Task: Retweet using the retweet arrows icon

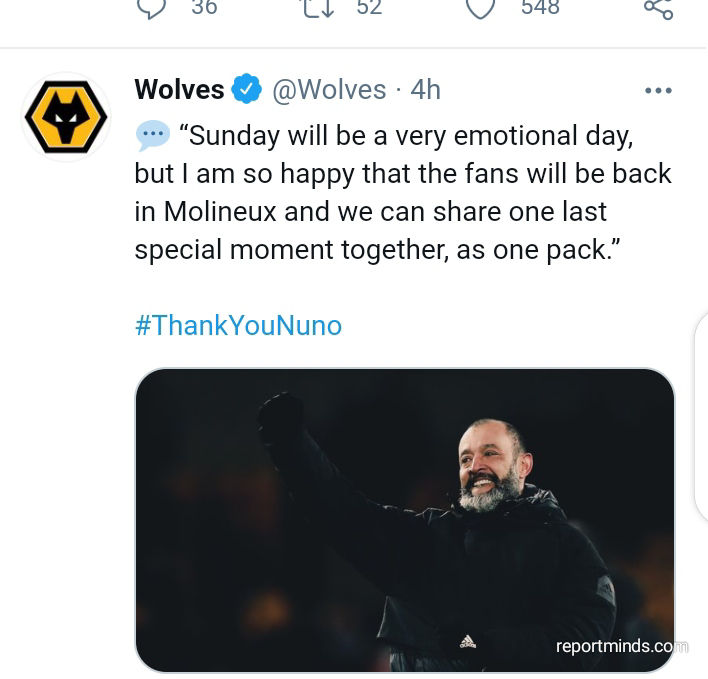Action: pos(318,6)
